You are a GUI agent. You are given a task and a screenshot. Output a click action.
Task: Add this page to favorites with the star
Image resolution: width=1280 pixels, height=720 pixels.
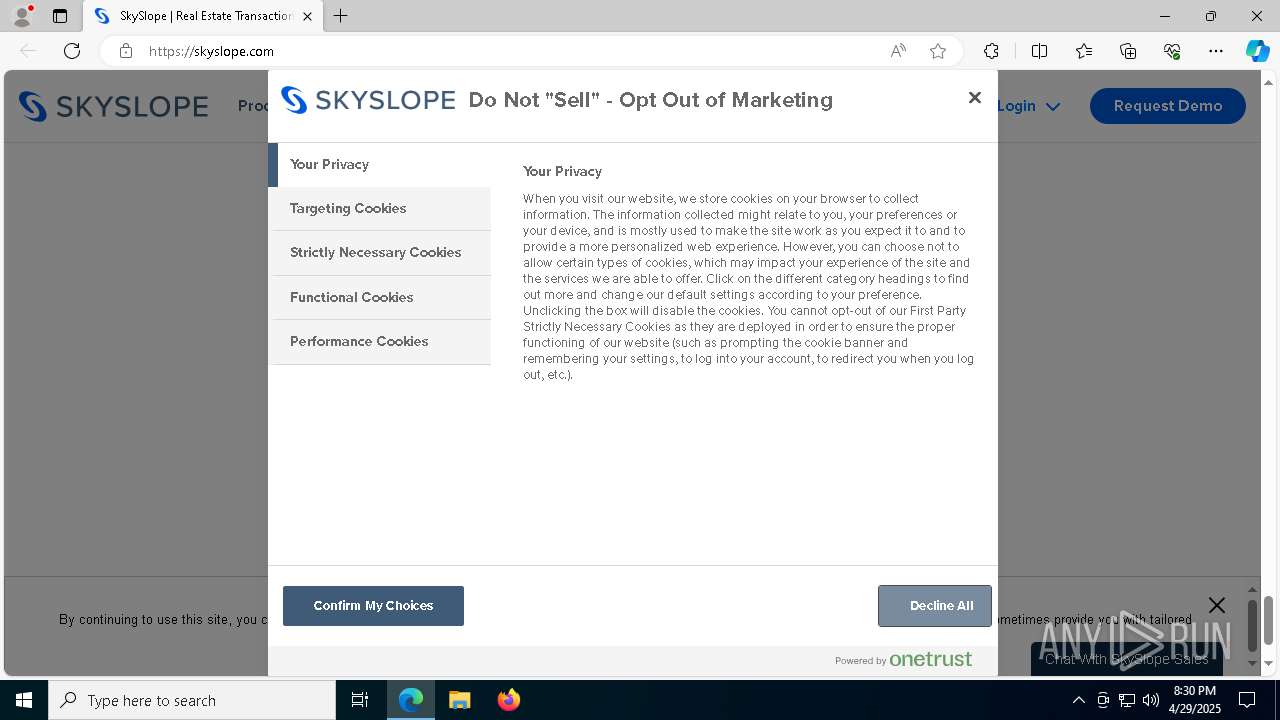click(938, 51)
